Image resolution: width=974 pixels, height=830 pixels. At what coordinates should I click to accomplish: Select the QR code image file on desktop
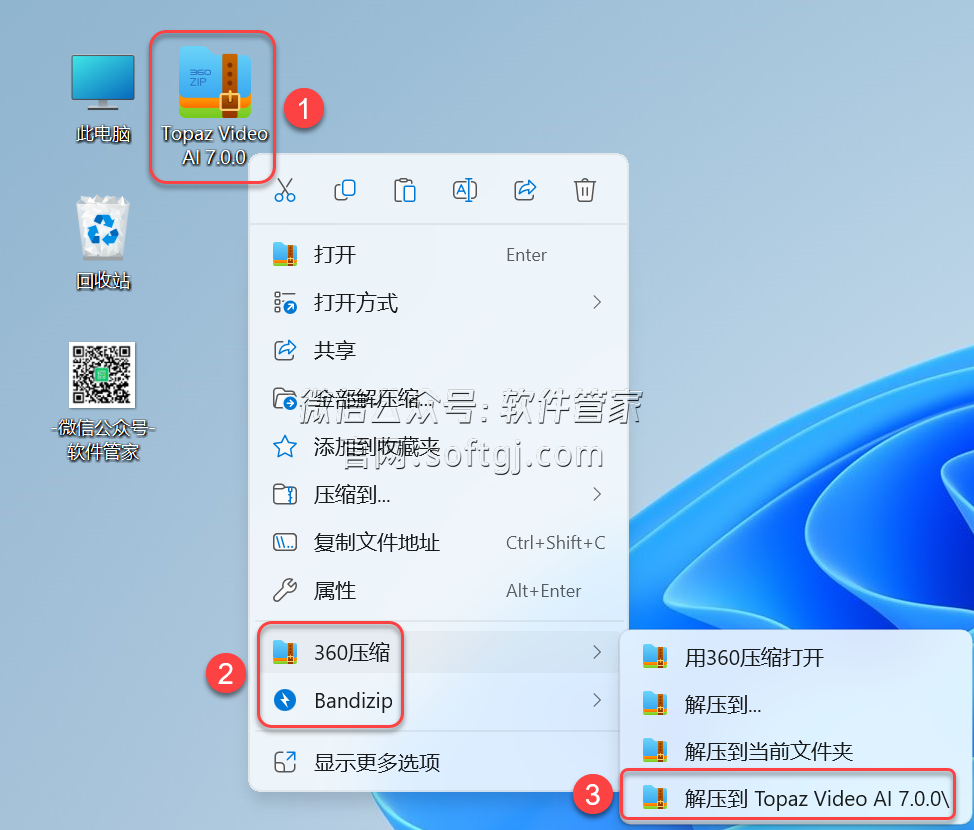(102, 401)
